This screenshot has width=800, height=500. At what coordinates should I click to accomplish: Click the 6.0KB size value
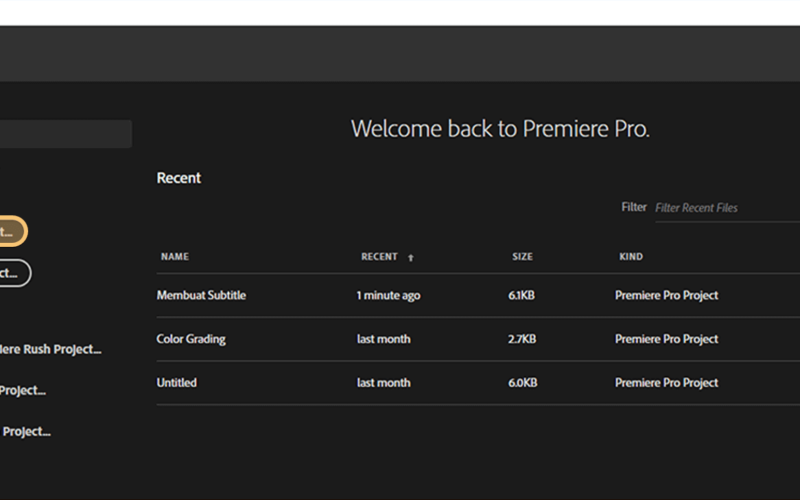[x=522, y=383]
